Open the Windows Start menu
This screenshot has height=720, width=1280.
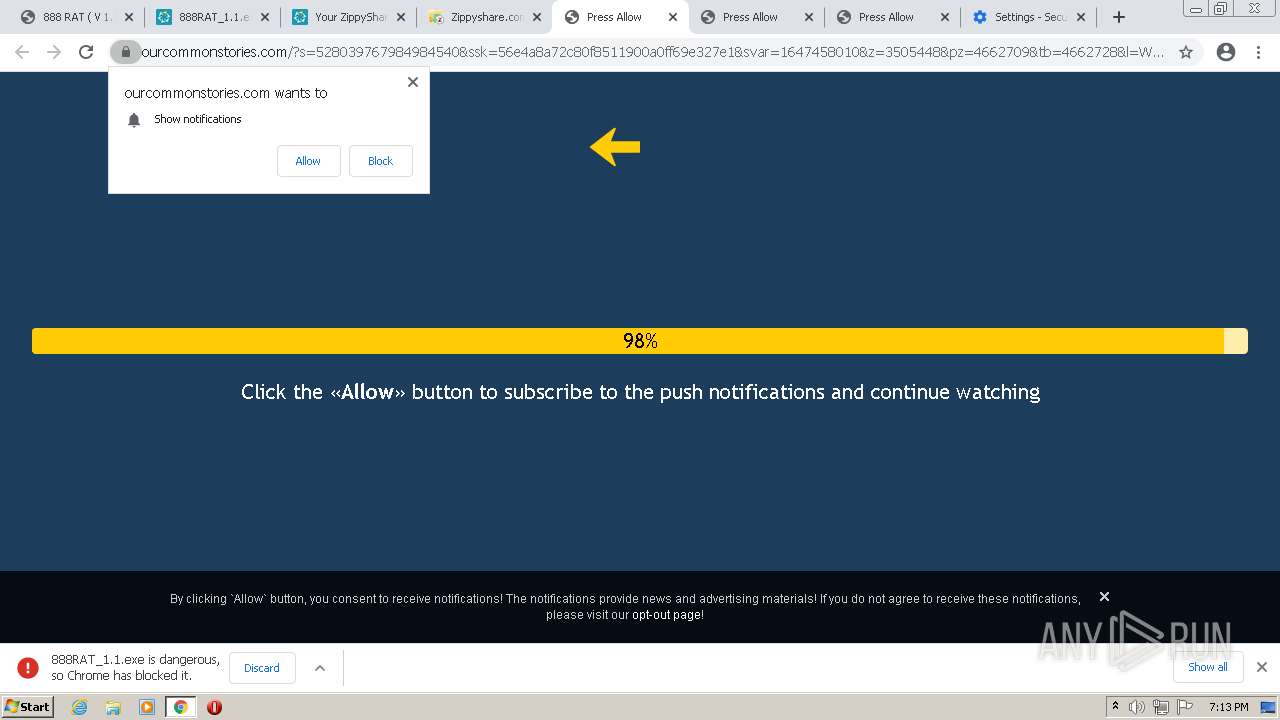point(28,706)
